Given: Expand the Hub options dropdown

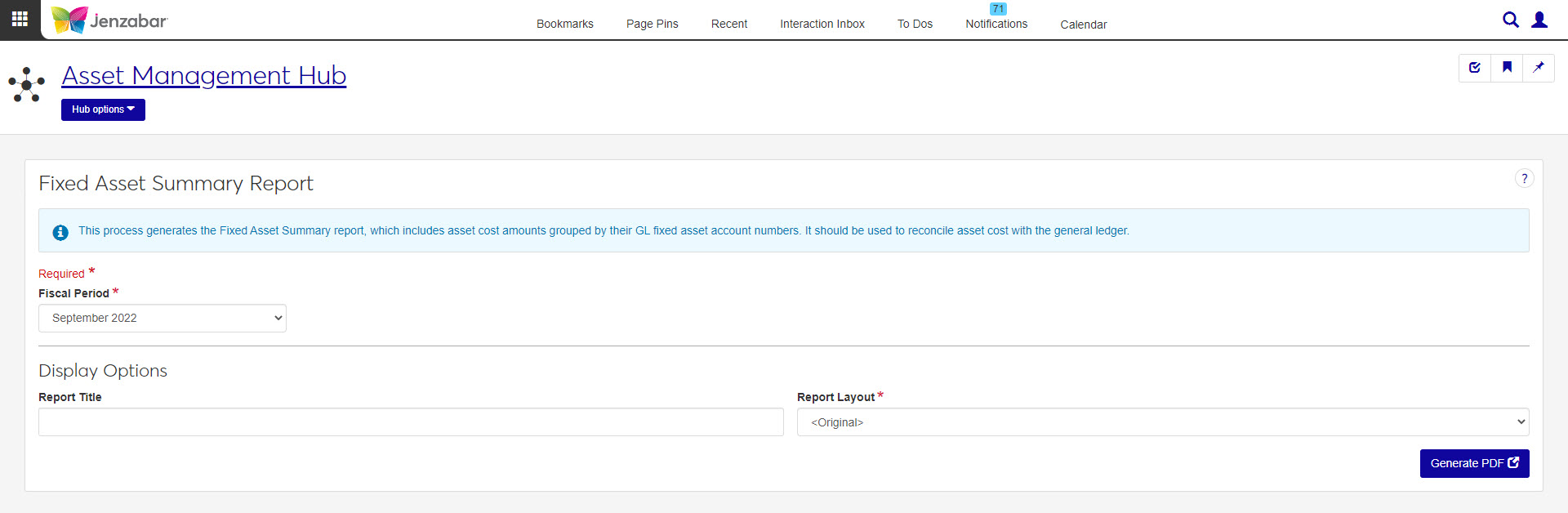Looking at the screenshot, I should click(x=103, y=109).
